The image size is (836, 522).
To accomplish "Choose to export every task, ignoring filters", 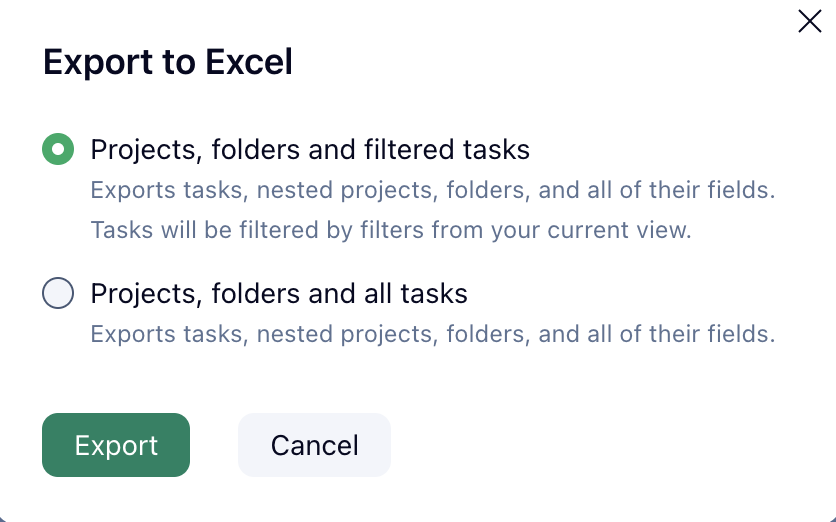I will click(x=58, y=294).
